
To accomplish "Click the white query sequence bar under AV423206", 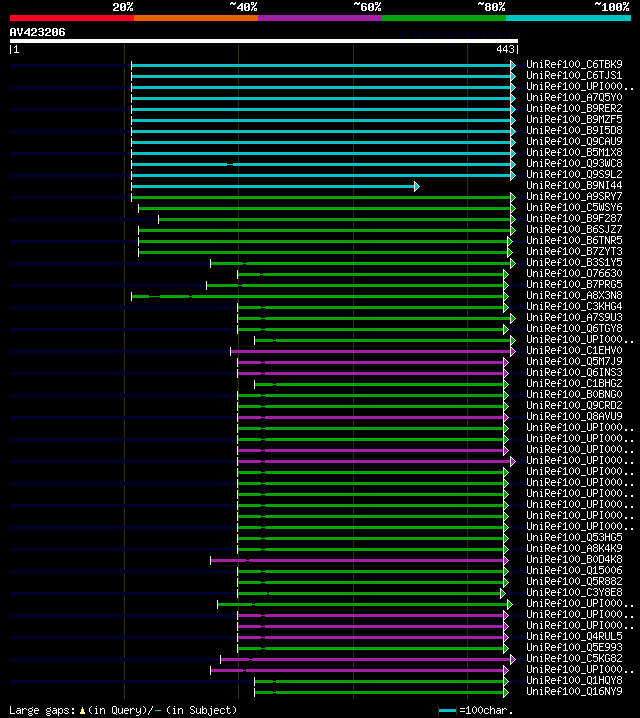I will (x=264, y=41).
